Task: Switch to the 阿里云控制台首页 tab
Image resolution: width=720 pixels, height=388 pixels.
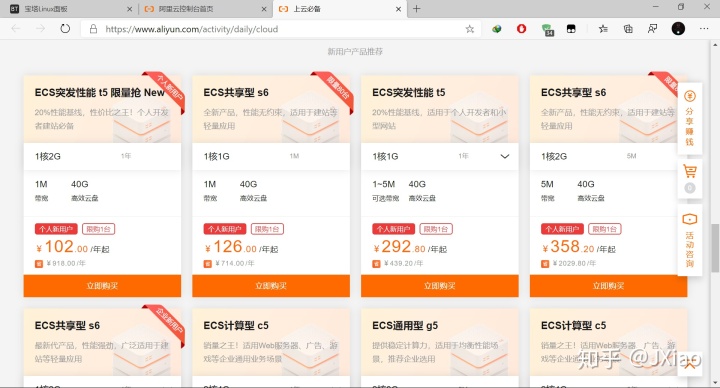Action: coord(205,9)
